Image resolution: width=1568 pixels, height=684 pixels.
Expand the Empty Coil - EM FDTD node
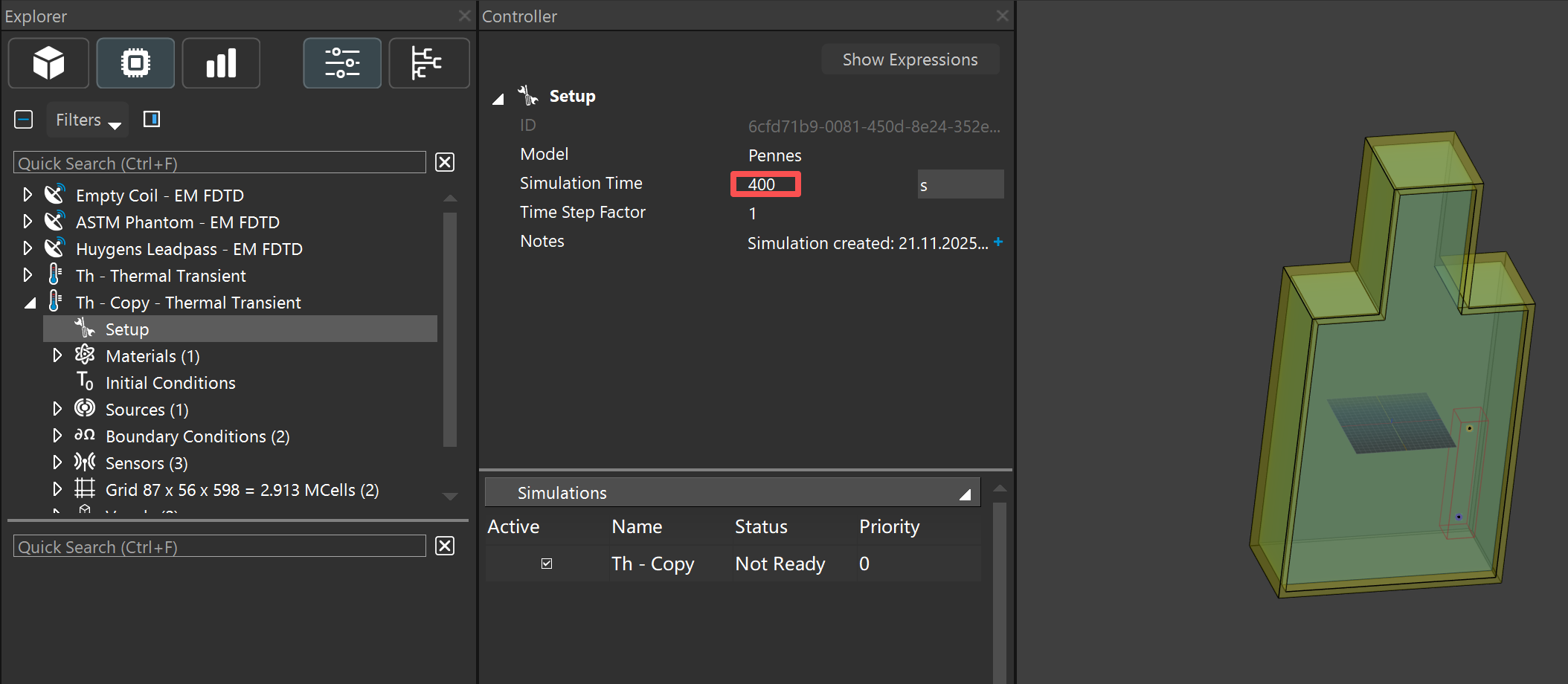28,195
